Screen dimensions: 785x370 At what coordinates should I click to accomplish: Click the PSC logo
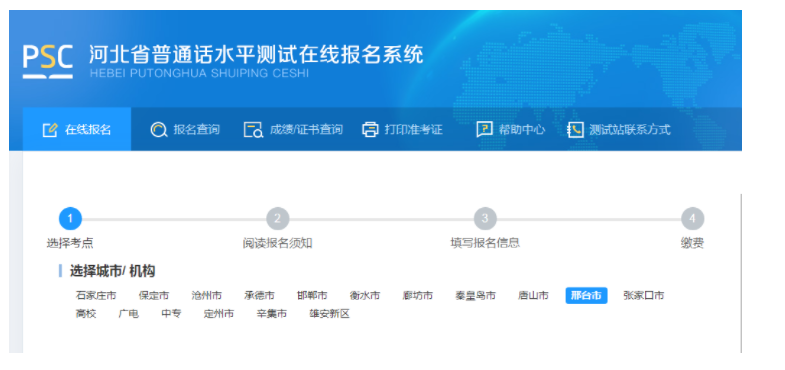tap(48, 62)
